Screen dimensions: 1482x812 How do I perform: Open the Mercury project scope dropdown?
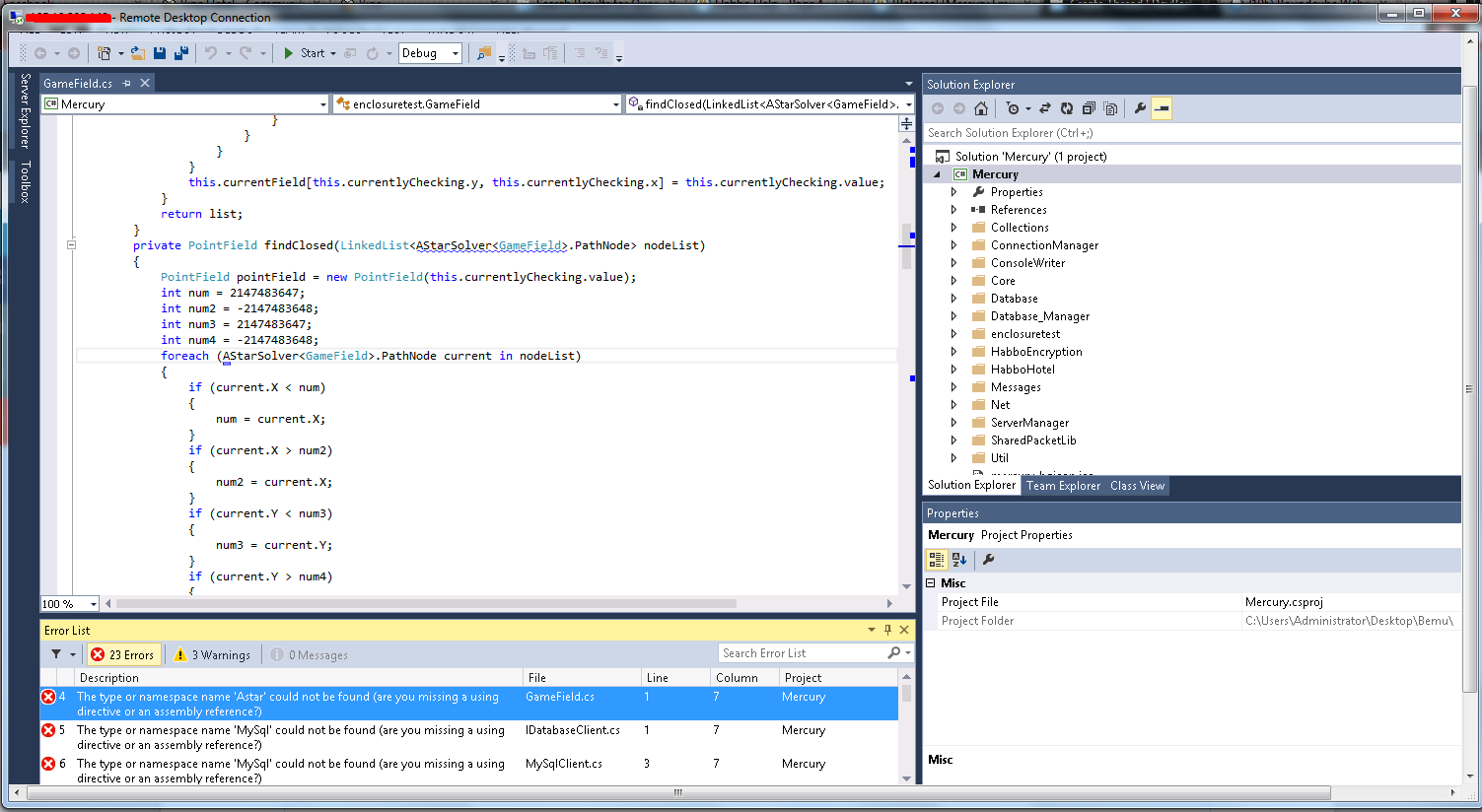pyautogui.click(x=322, y=104)
